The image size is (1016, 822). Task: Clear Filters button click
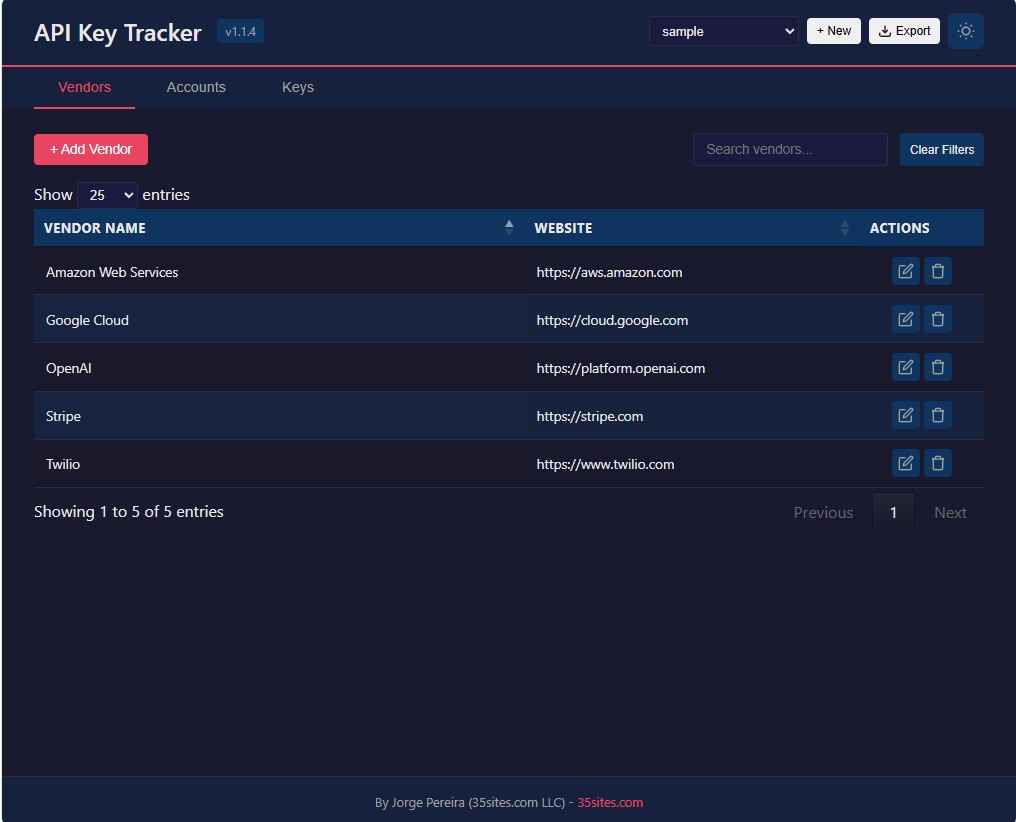click(941, 150)
